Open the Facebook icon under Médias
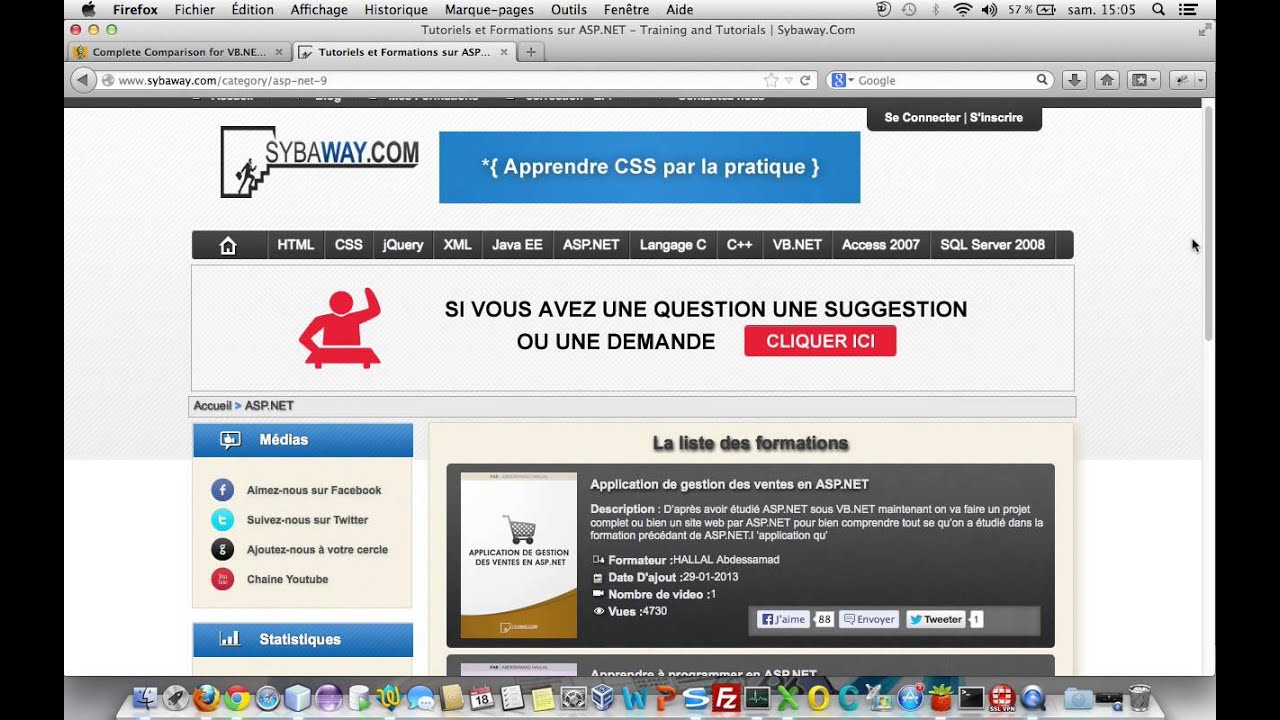The height and width of the screenshot is (720, 1280). pyautogui.click(x=222, y=490)
